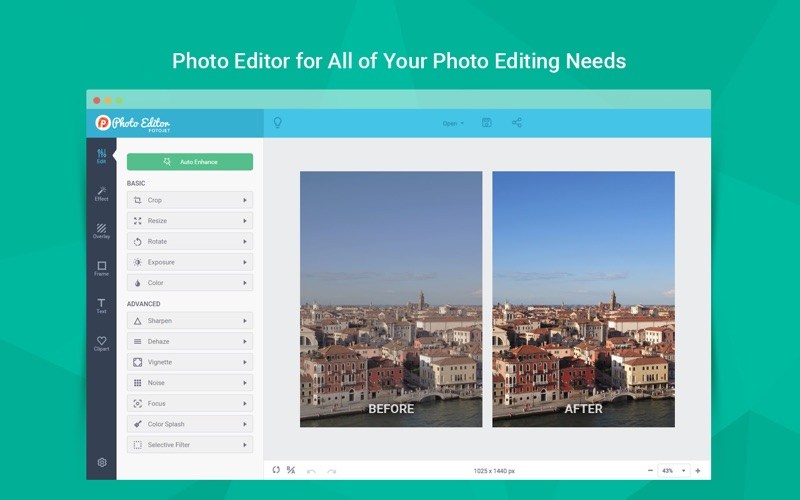The width and height of the screenshot is (800, 500).
Task: Click the lightbulb tips icon
Action: (x=278, y=123)
